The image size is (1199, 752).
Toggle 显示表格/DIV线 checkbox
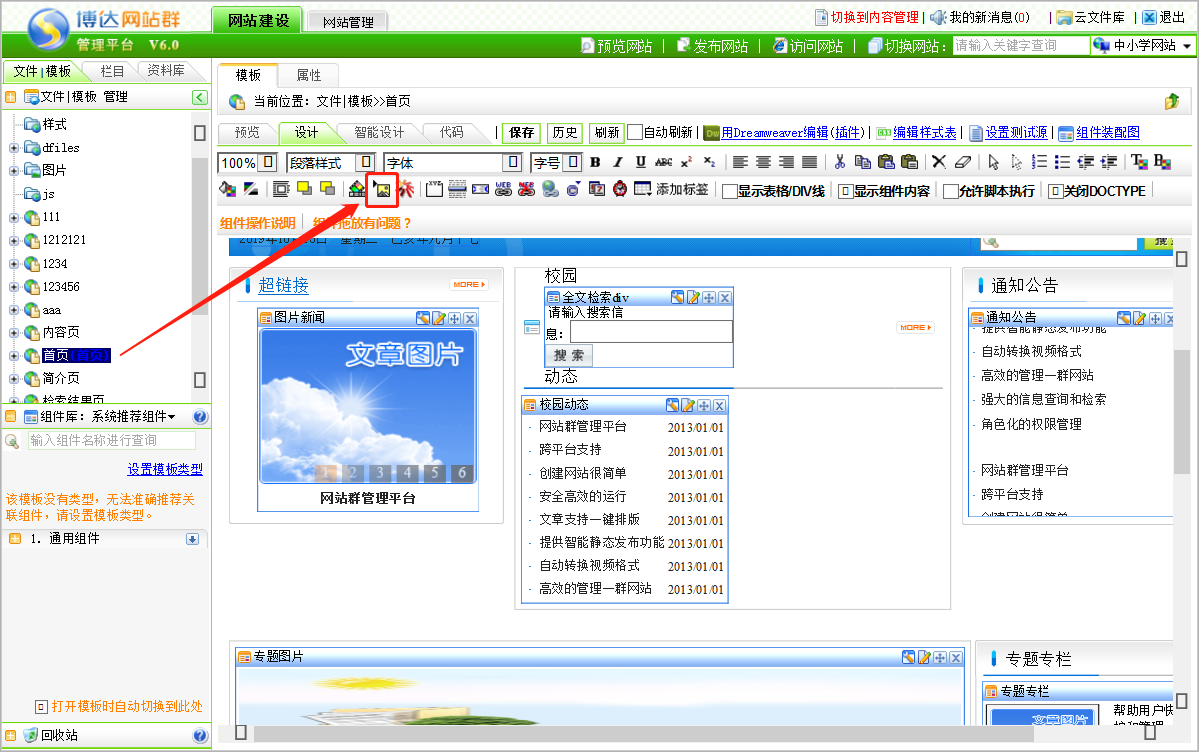730,191
